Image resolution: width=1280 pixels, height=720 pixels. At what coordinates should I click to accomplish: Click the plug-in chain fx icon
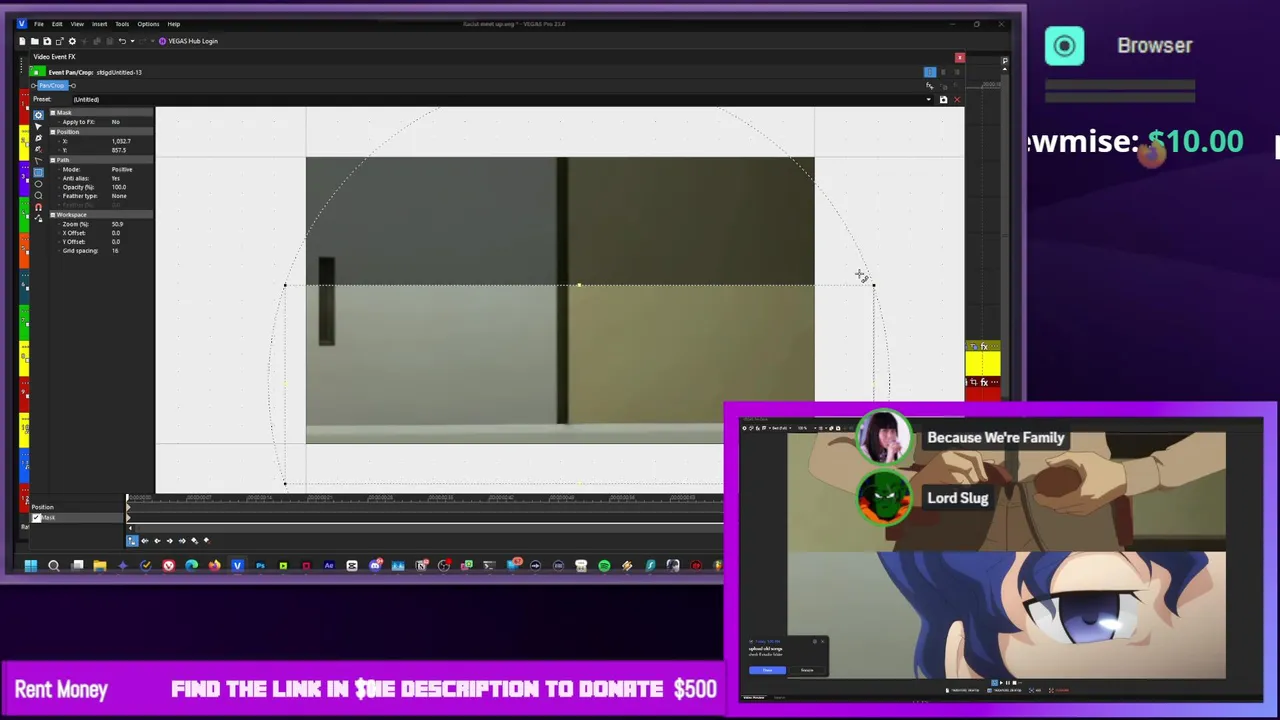point(929,86)
